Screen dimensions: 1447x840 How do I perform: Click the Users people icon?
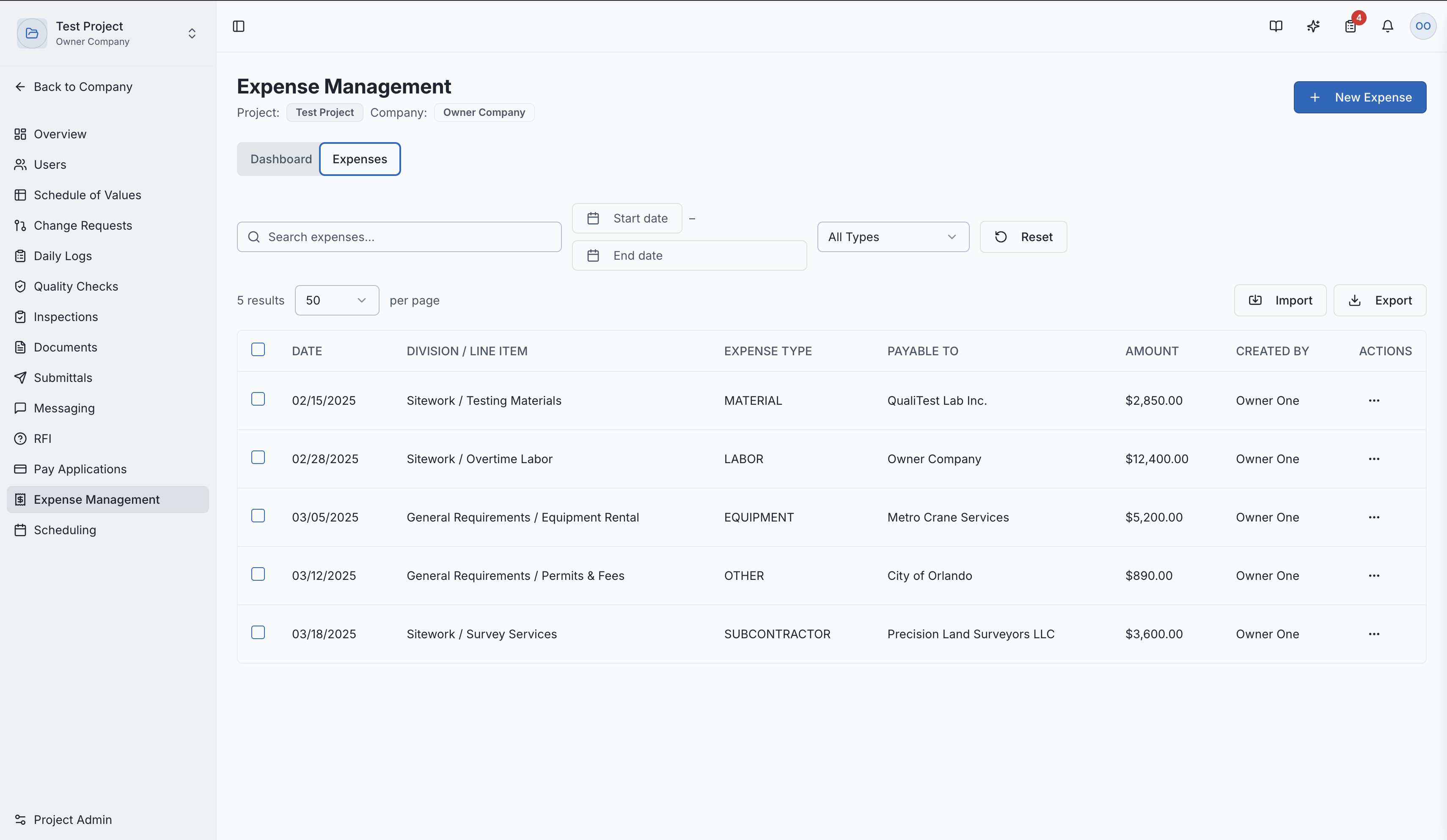pos(20,164)
